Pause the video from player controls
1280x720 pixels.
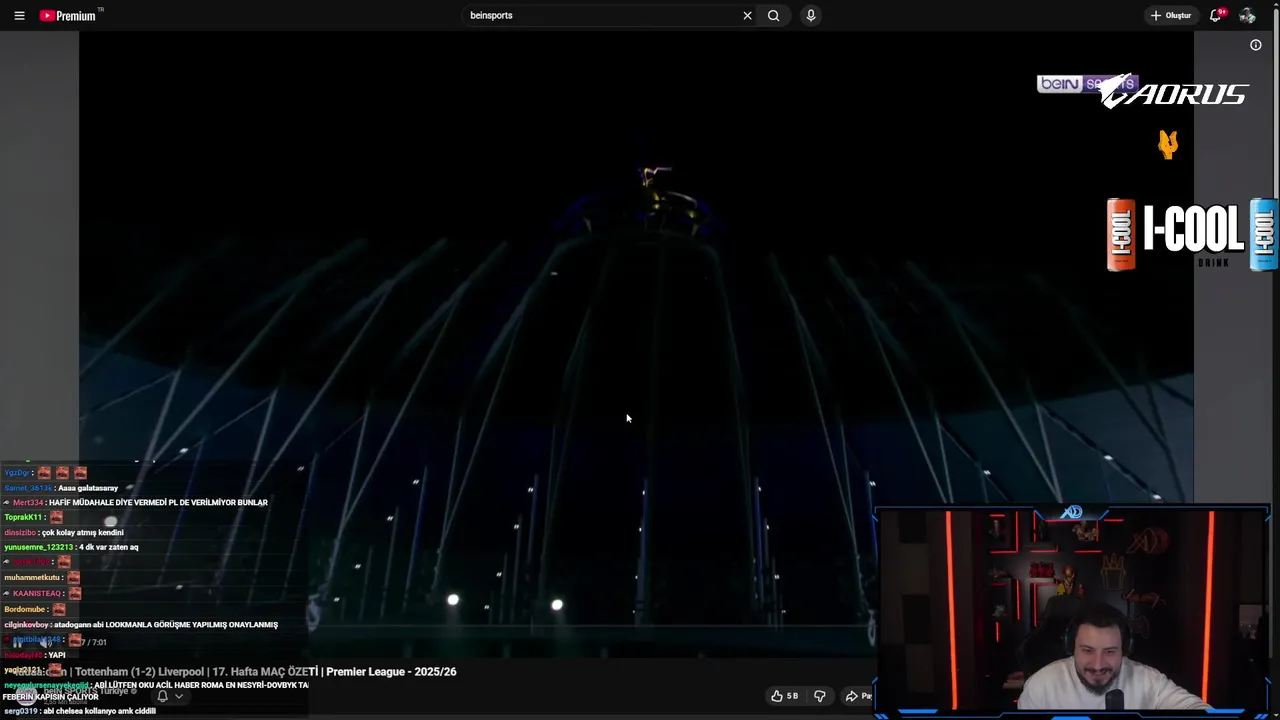(x=17, y=642)
